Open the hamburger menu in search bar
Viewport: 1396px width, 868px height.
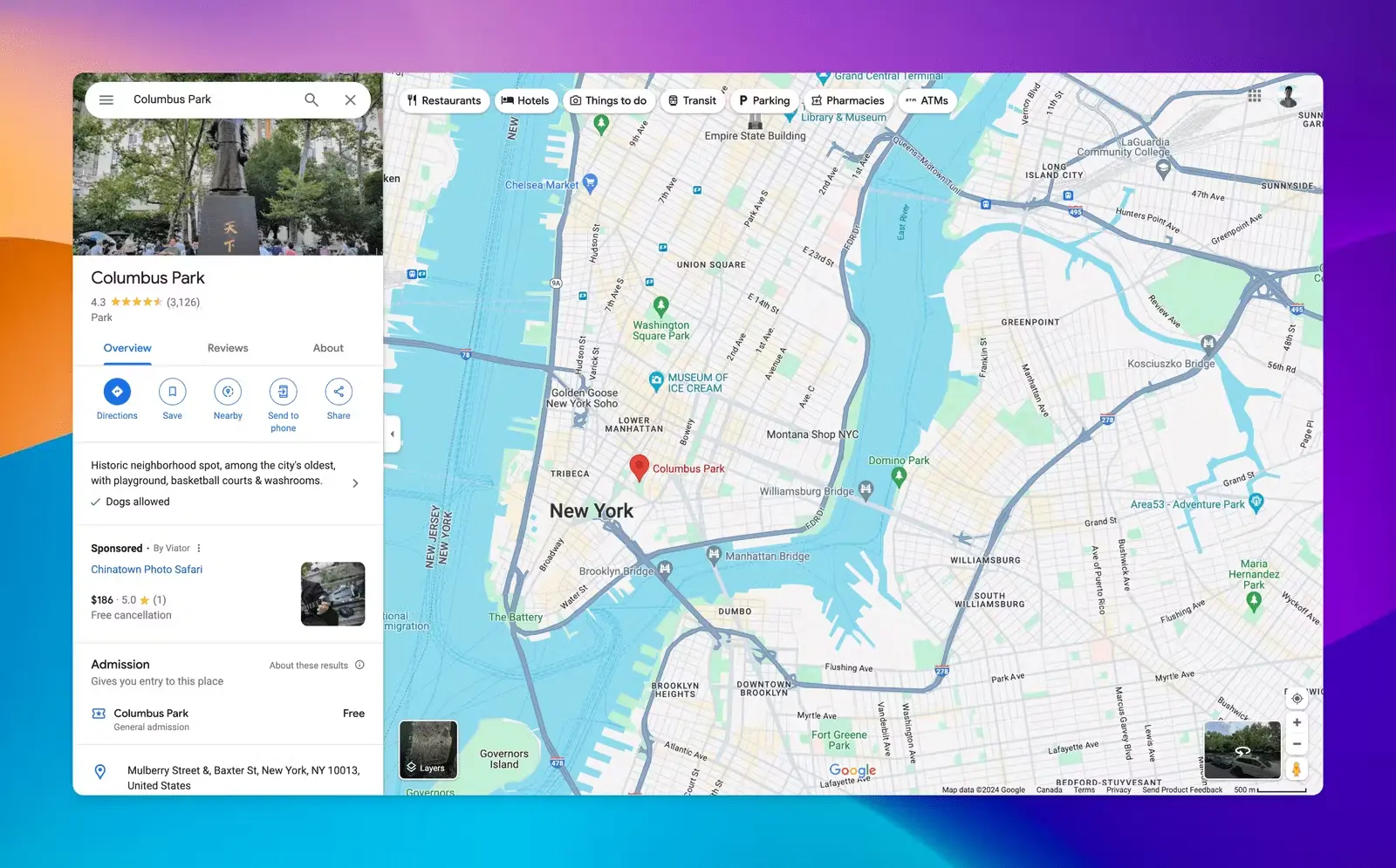[x=106, y=99]
